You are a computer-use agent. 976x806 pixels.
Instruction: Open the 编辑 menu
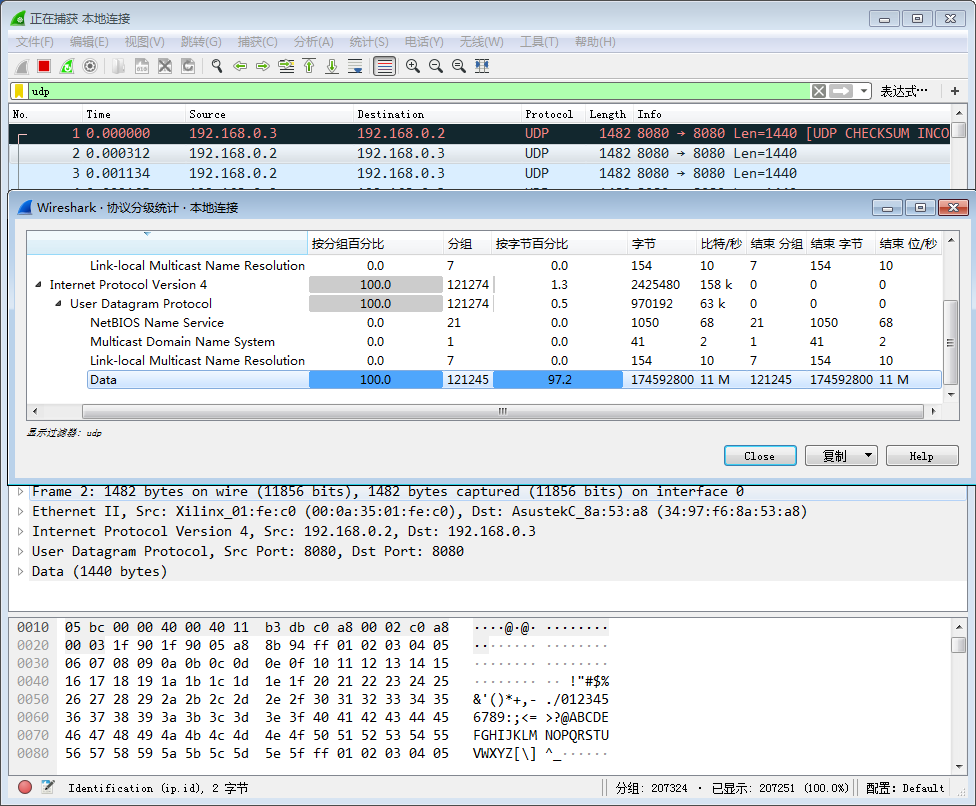pyautogui.click(x=89, y=42)
